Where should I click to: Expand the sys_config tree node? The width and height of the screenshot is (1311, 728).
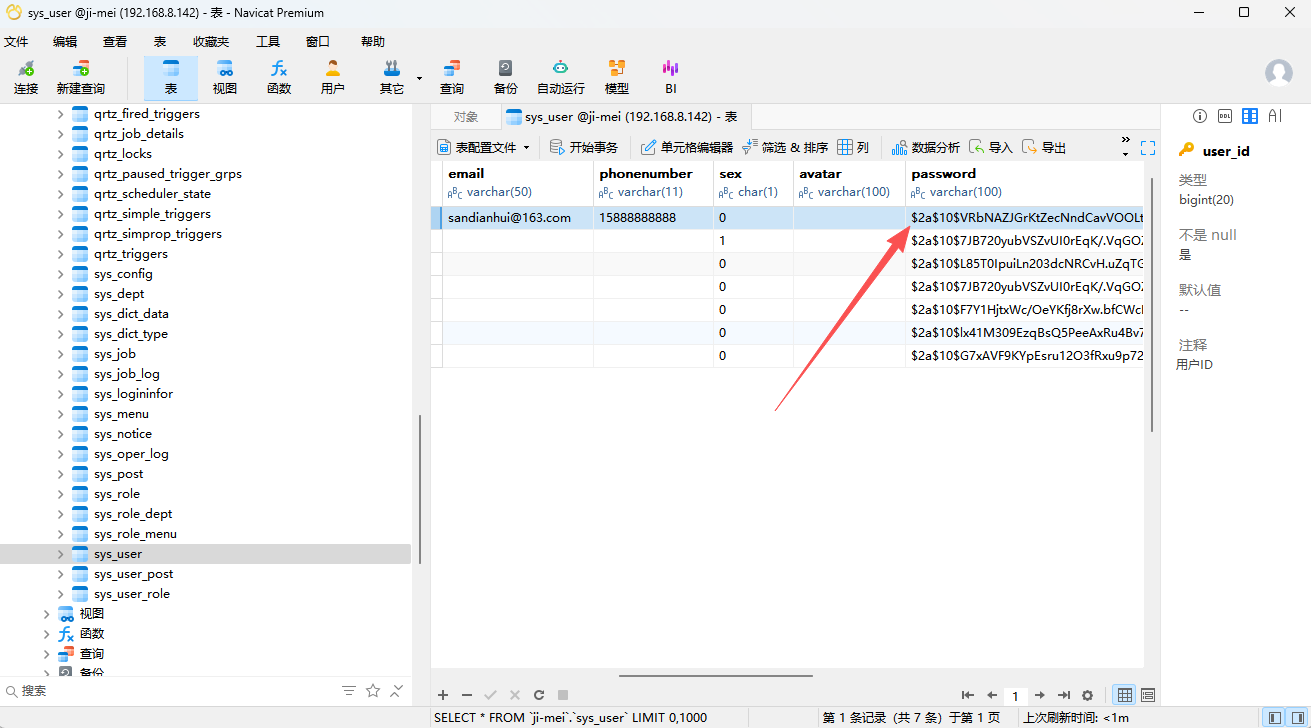[60, 274]
